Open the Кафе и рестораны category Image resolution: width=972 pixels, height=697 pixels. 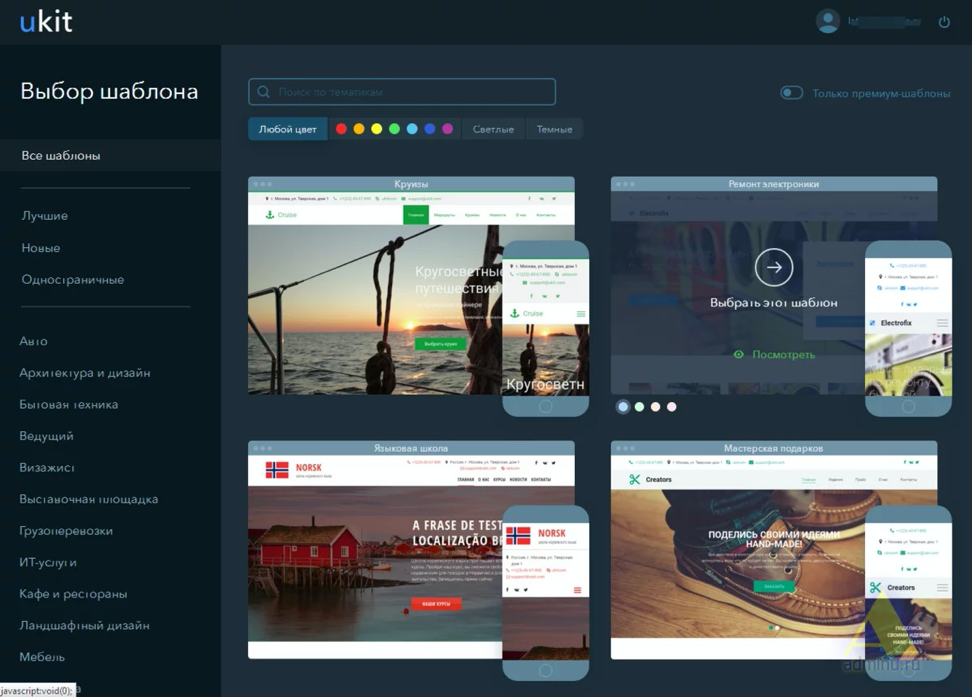click(75, 593)
